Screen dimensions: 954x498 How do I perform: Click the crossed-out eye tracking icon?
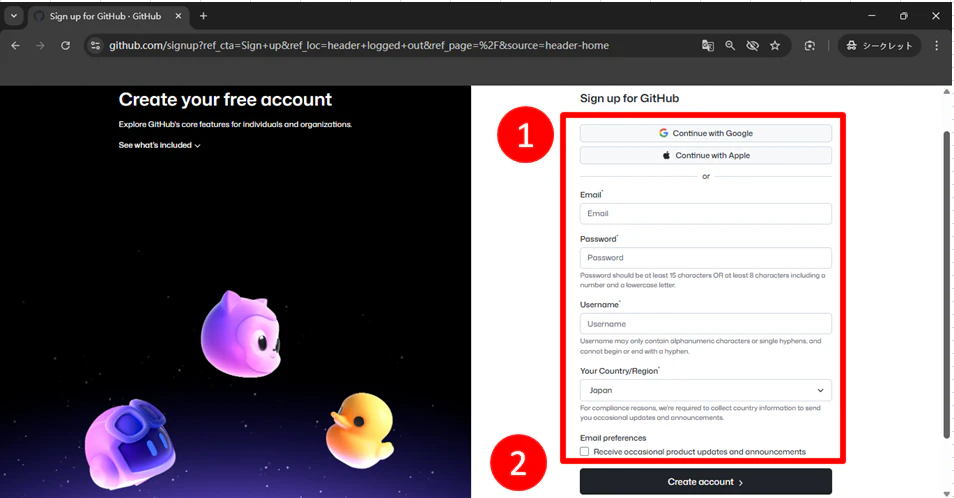coord(753,46)
